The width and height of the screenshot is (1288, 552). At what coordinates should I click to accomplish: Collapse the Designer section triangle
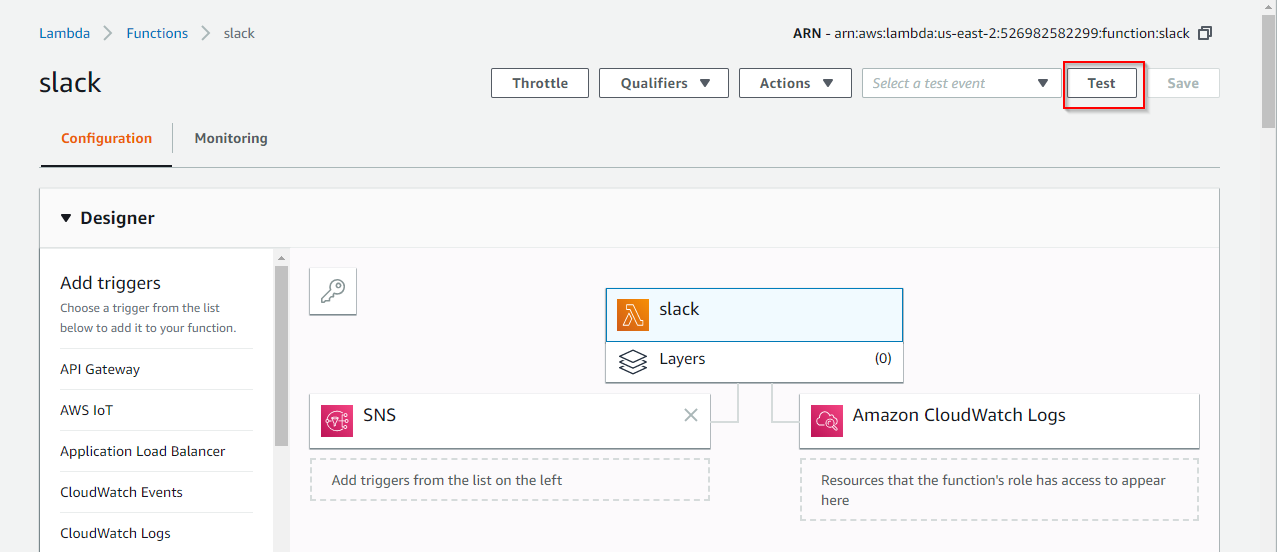click(66, 218)
